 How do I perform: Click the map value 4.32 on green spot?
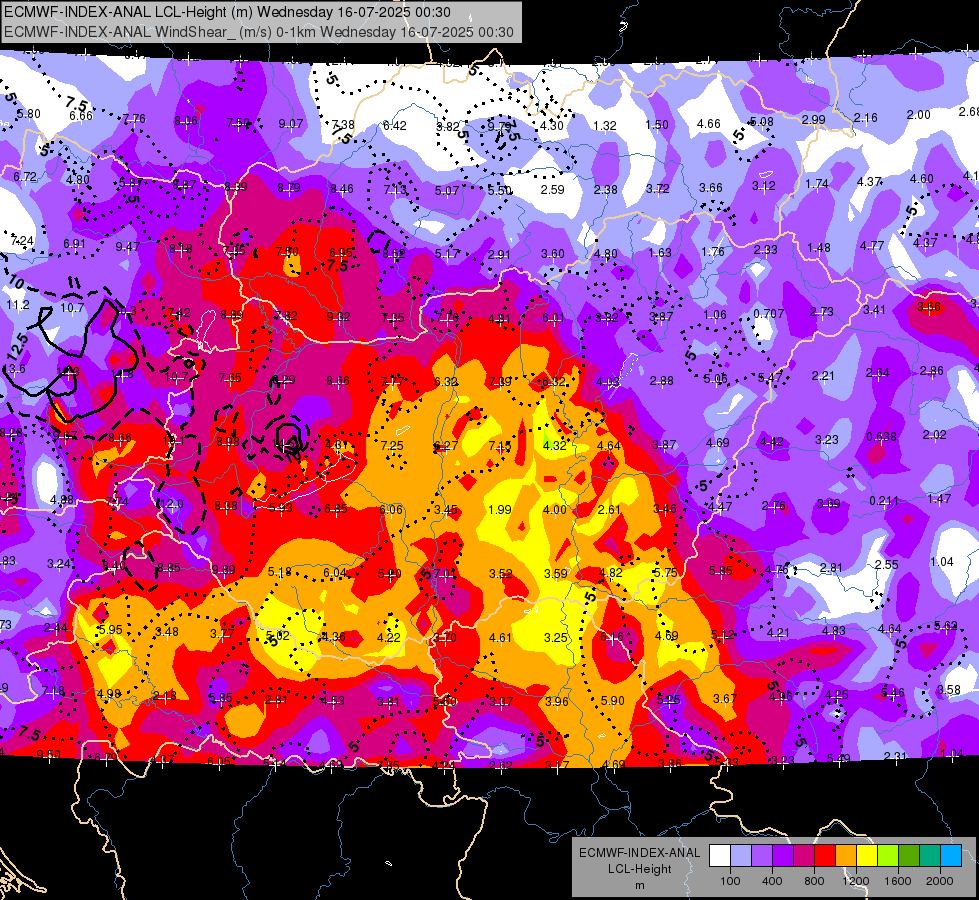554,445
